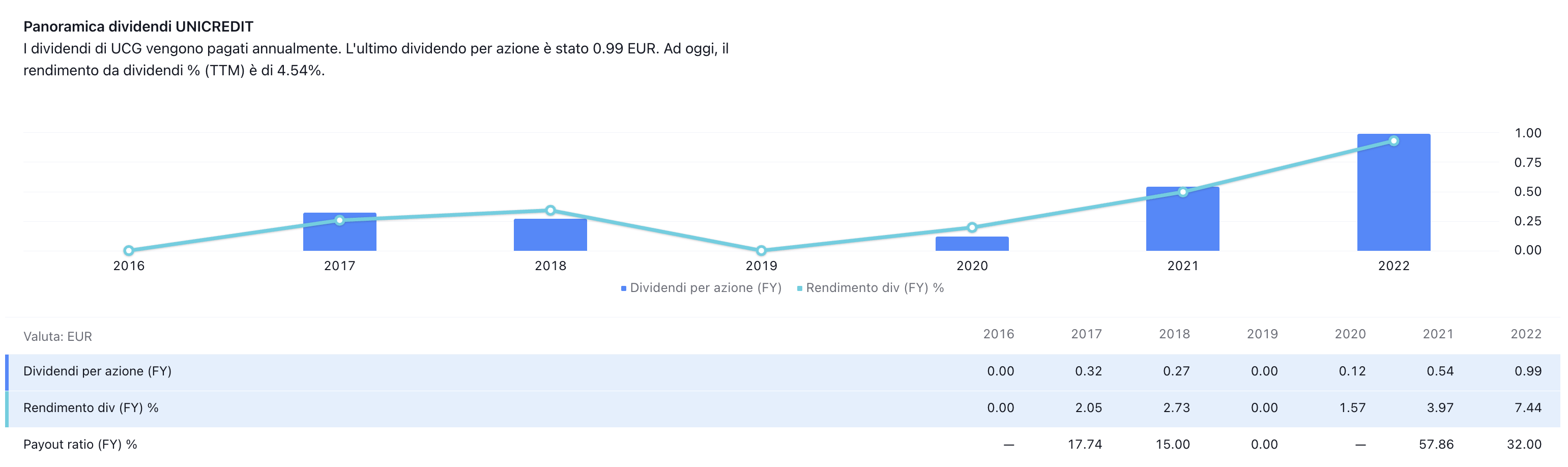Screen dimensions: 1568x467
Task: Select the Payout ratio table row label
Action: tap(80, 445)
